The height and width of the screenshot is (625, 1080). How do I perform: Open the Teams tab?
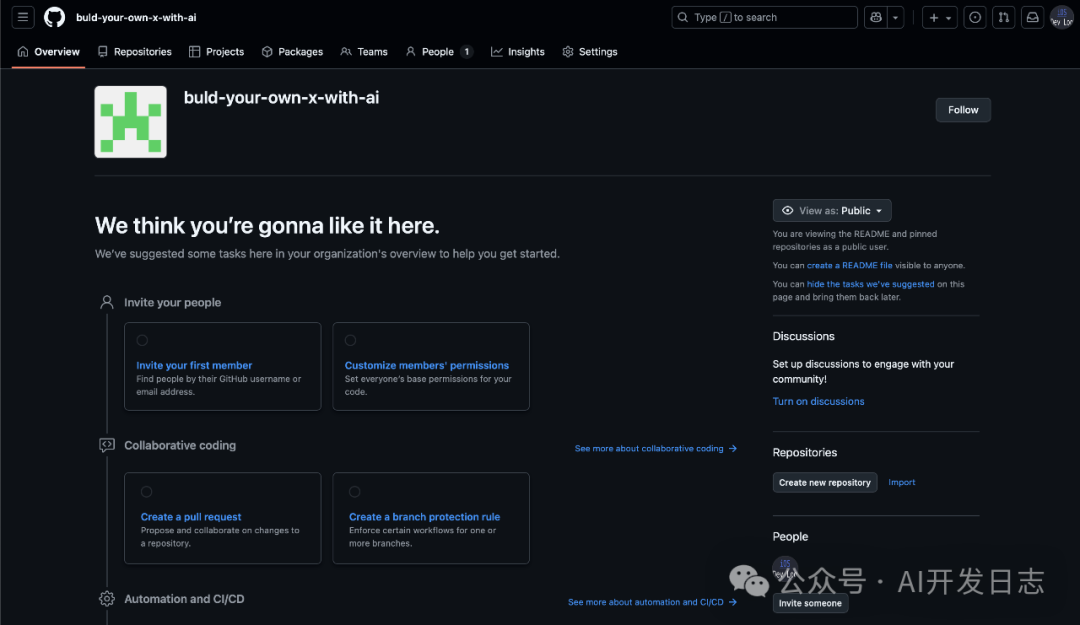364,52
